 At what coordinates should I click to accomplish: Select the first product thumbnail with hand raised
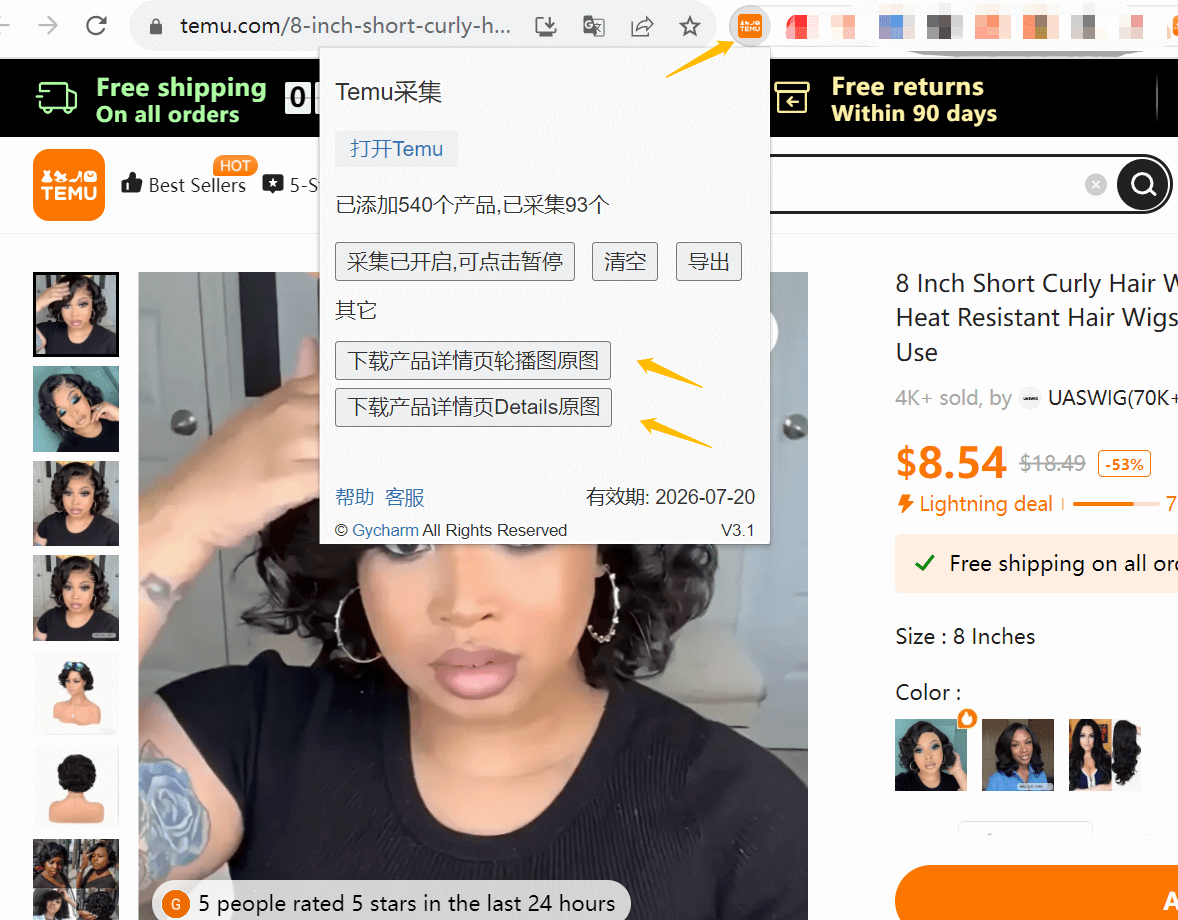click(76, 314)
